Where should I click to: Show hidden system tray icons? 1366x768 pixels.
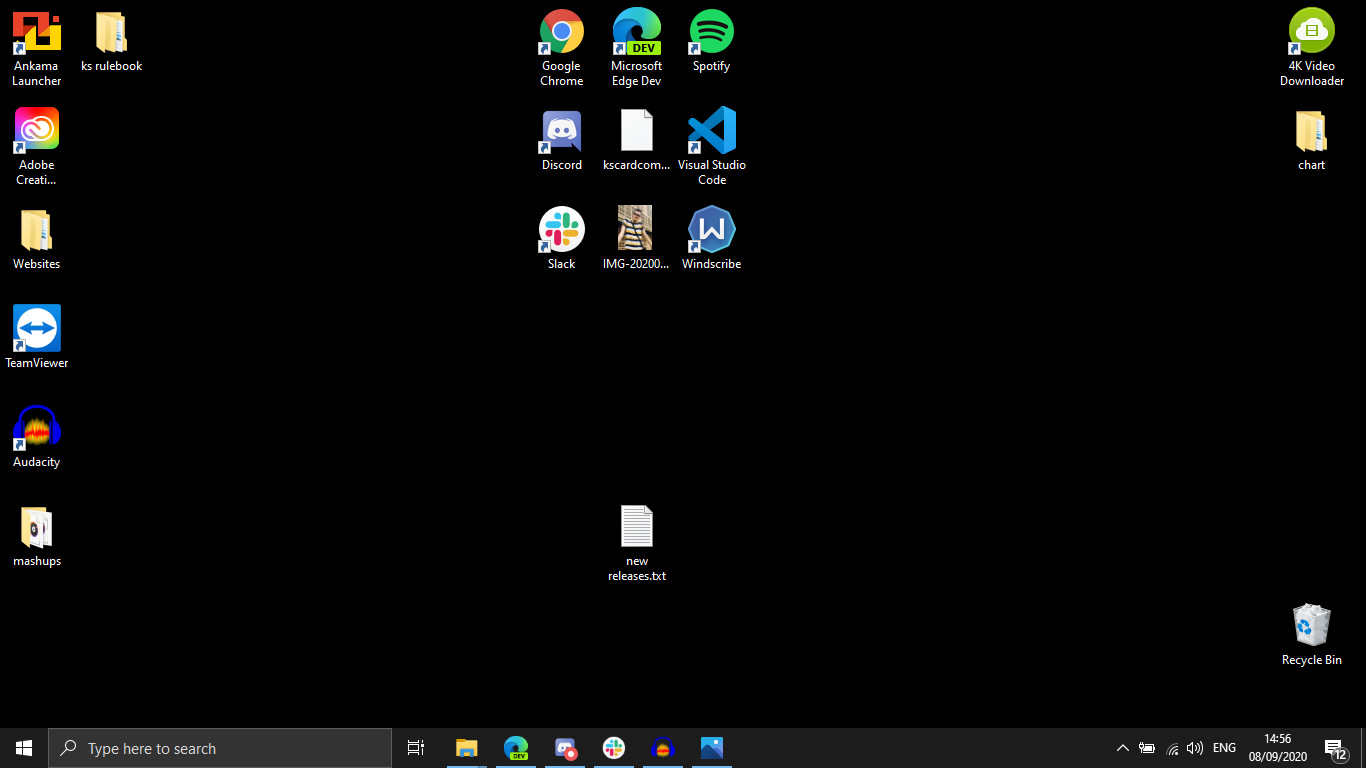coord(1122,748)
